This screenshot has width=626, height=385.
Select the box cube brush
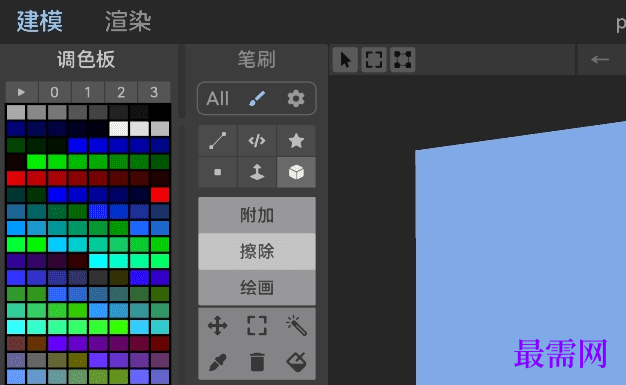[296, 172]
